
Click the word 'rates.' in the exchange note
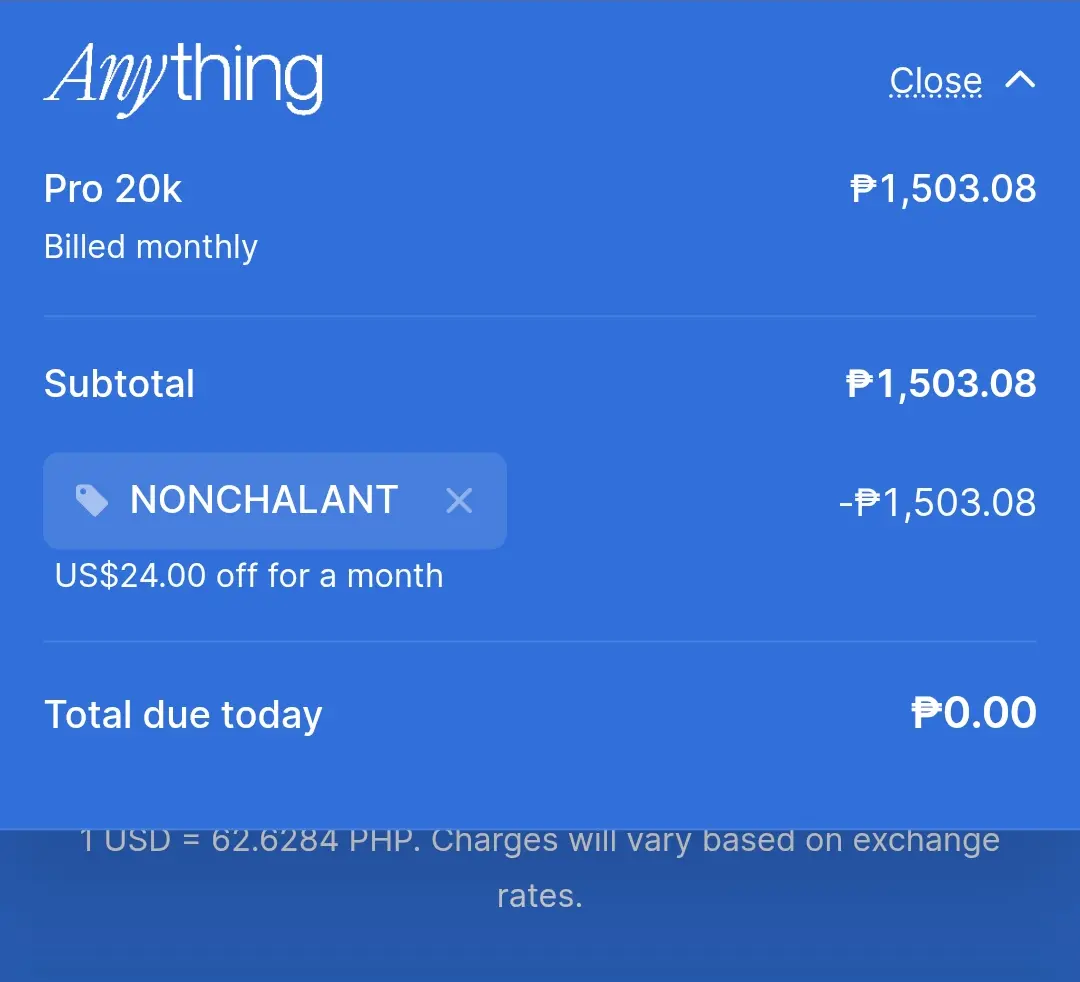pos(540,897)
